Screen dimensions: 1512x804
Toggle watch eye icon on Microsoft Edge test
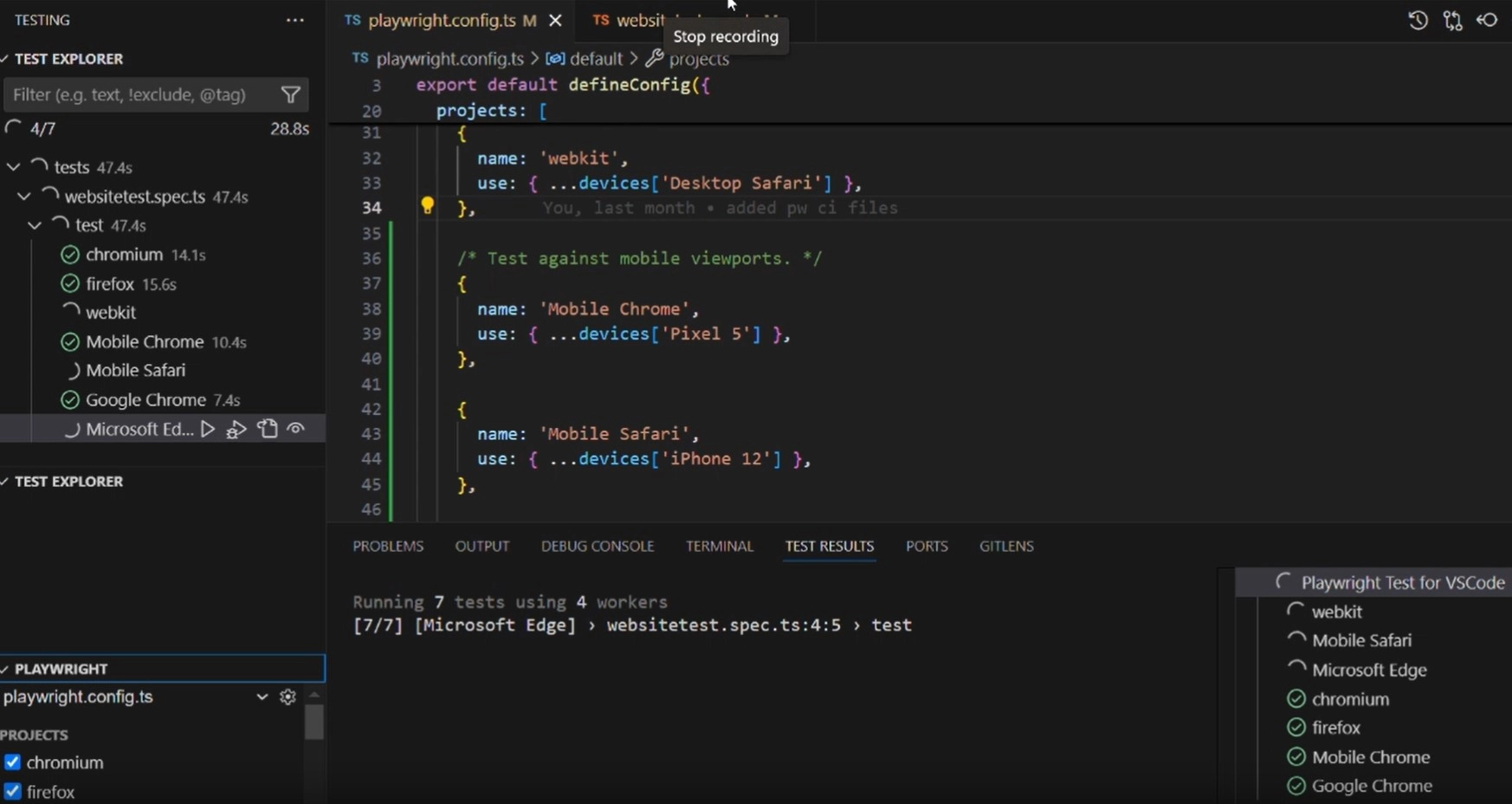tap(296, 429)
